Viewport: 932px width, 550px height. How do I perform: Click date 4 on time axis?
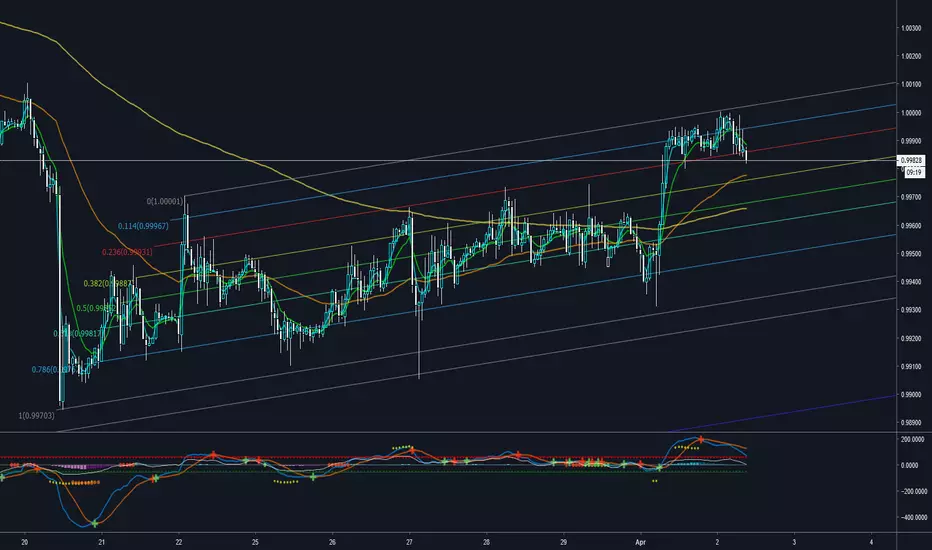tap(871, 542)
